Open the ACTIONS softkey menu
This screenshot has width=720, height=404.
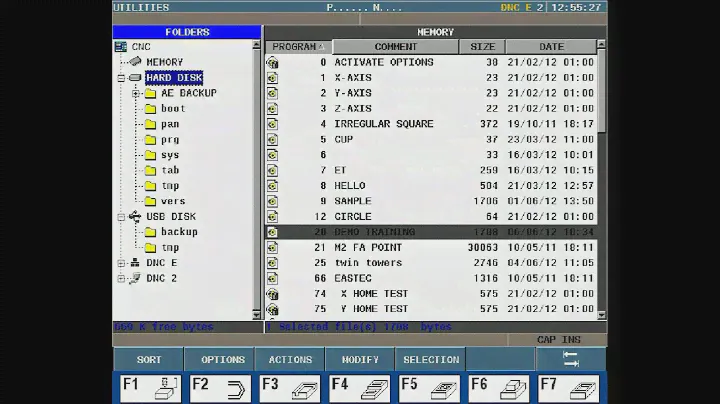[x=290, y=360]
